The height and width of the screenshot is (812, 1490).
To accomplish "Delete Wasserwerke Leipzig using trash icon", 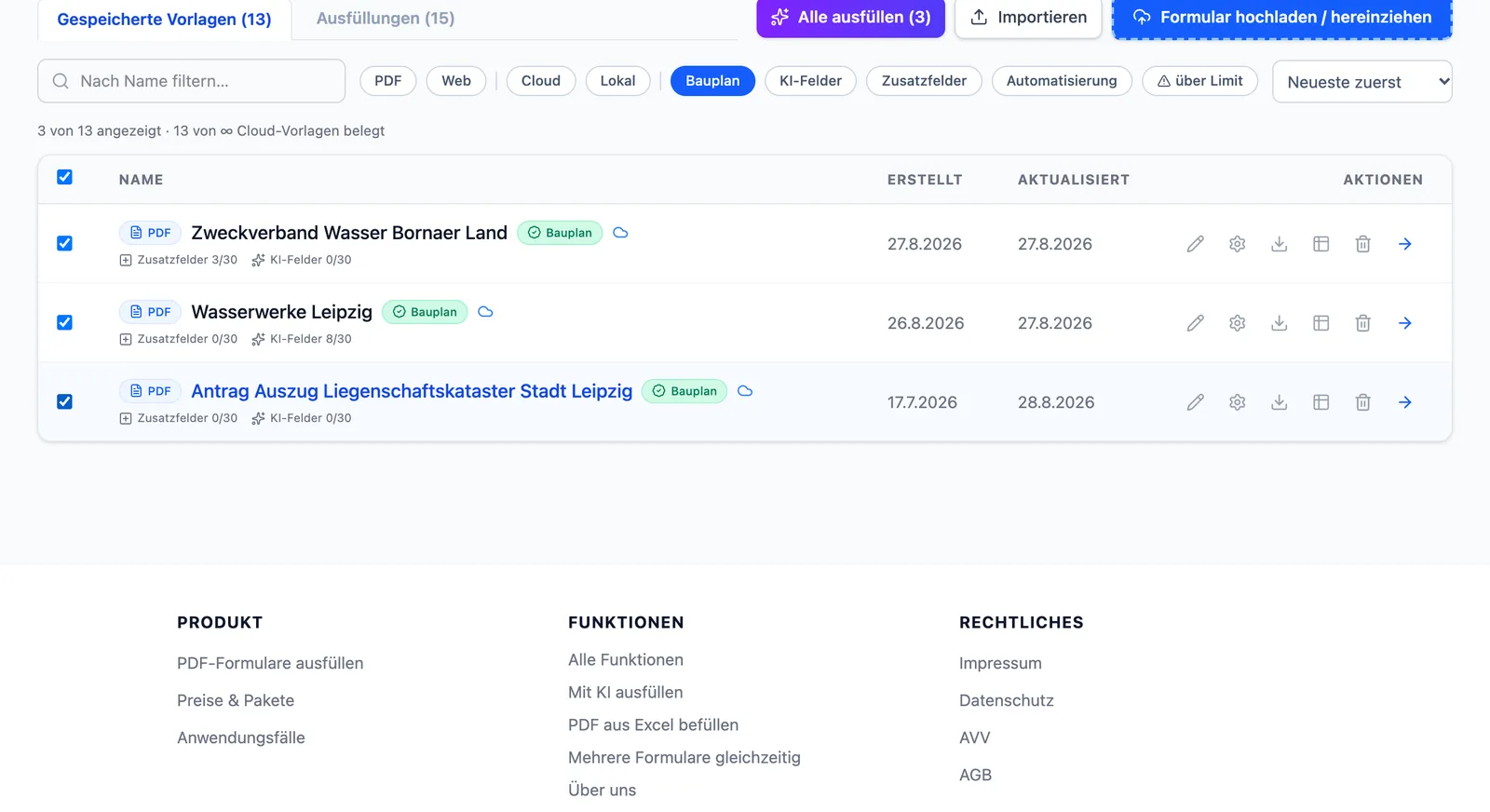I will (1362, 323).
